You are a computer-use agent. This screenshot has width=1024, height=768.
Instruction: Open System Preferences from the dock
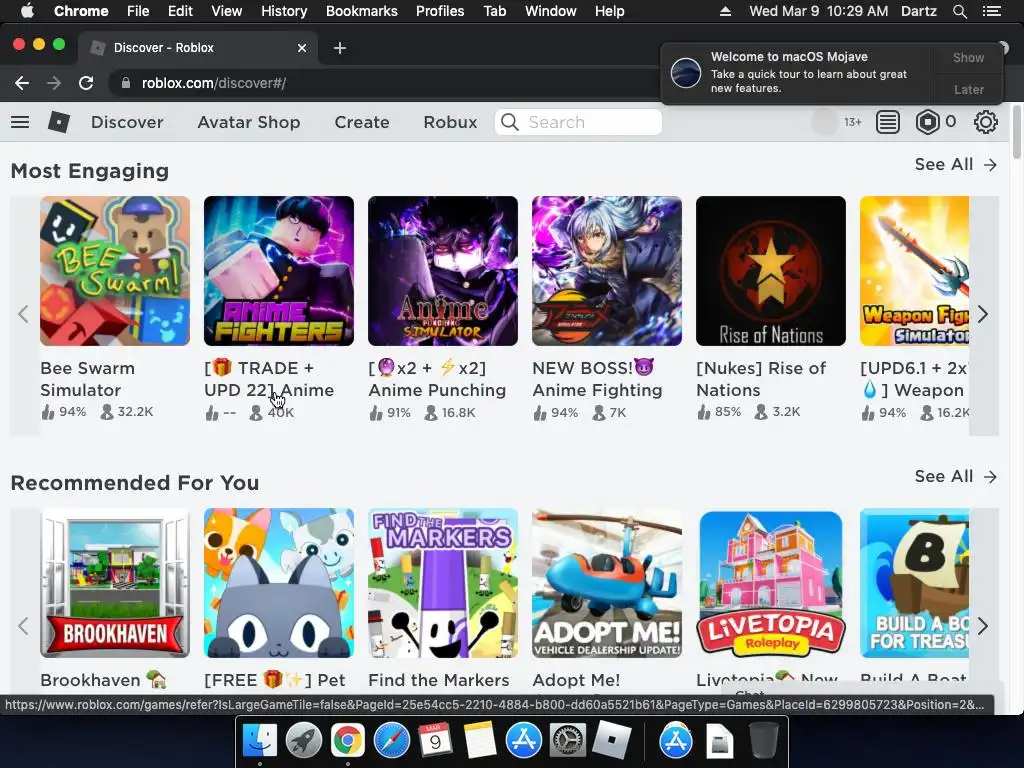568,741
